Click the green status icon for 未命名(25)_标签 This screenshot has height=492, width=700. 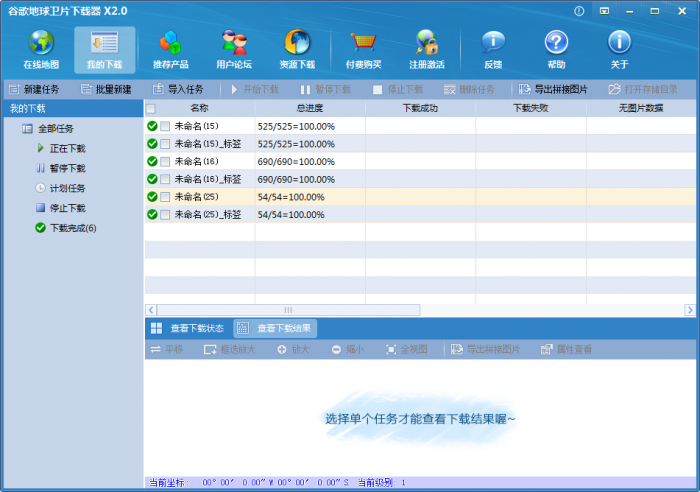pyautogui.click(x=152, y=214)
